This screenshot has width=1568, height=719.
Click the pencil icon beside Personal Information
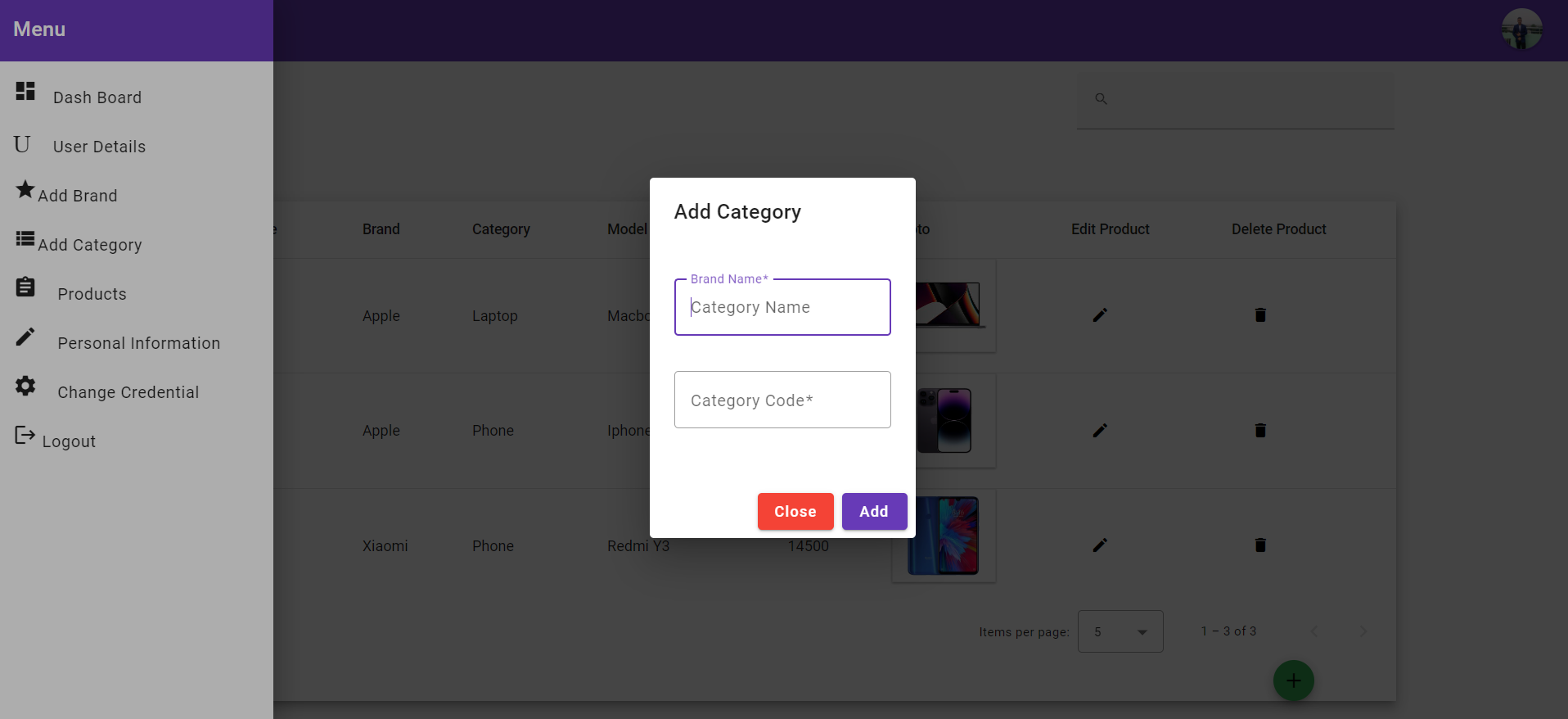(x=25, y=337)
